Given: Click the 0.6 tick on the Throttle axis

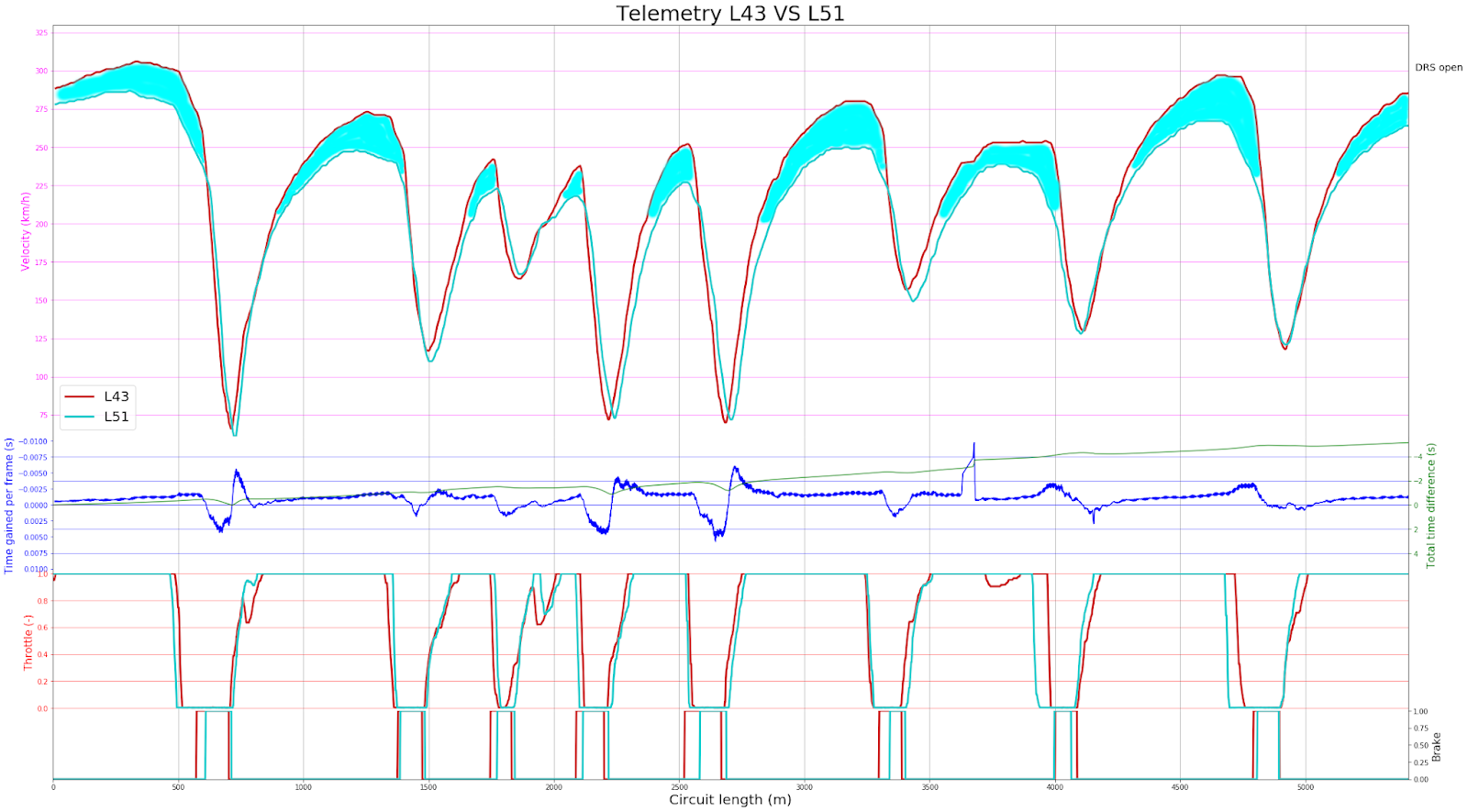Looking at the screenshot, I should 43,628.
